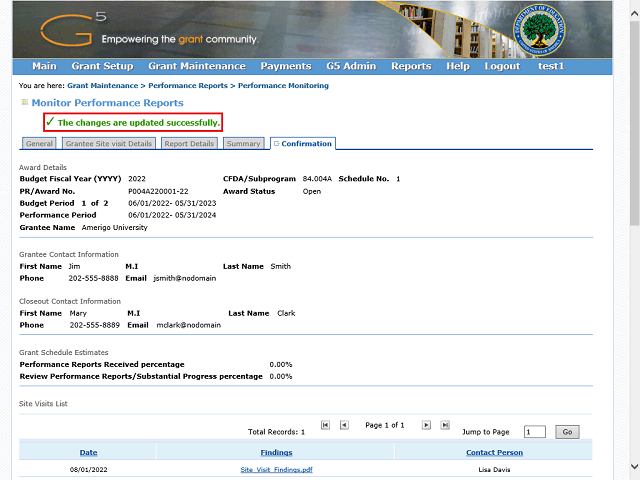Open the Grant Maintenance menu
This screenshot has height=480, width=640.
pos(197,66)
